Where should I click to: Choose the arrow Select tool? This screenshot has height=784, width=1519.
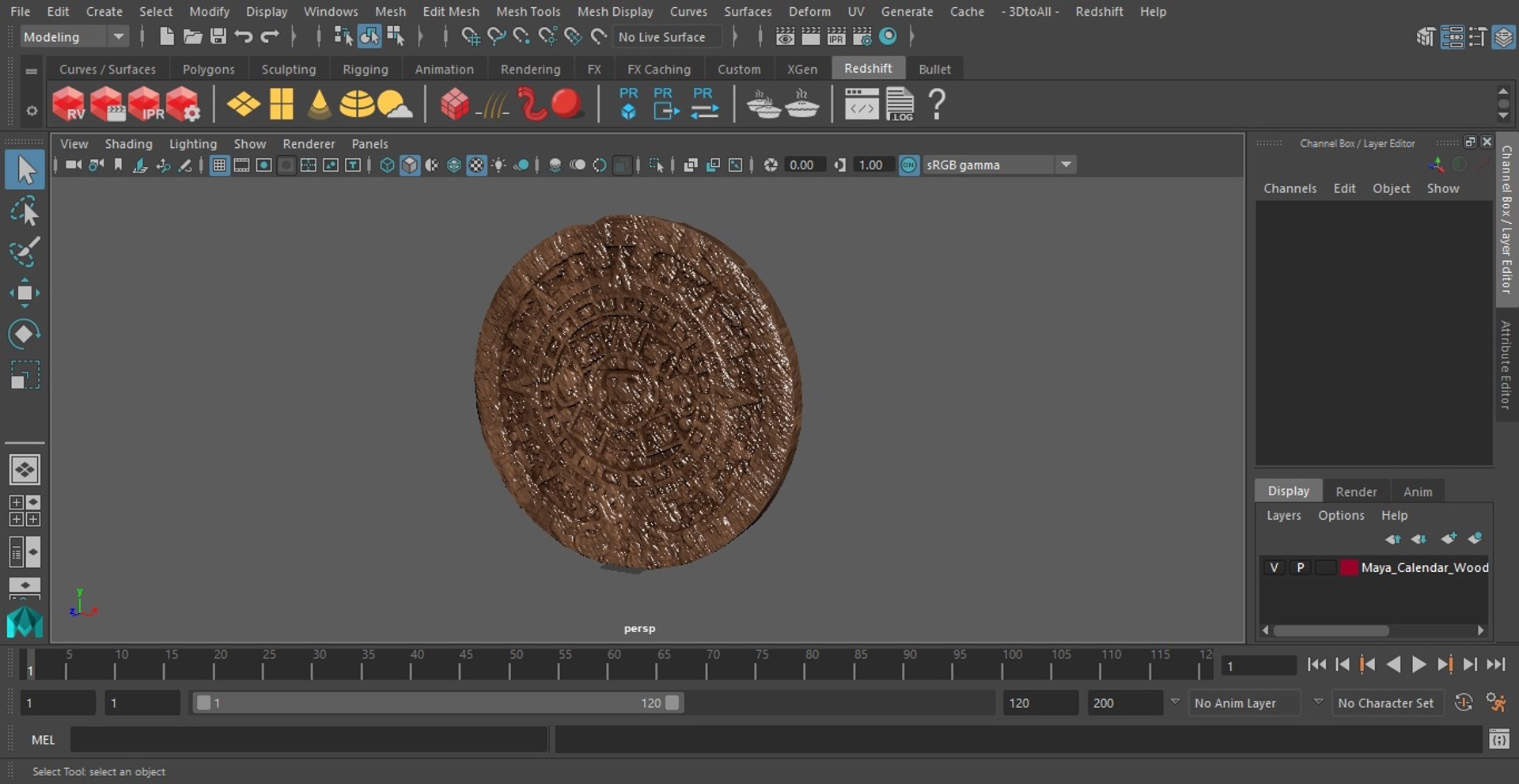click(25, 170)
